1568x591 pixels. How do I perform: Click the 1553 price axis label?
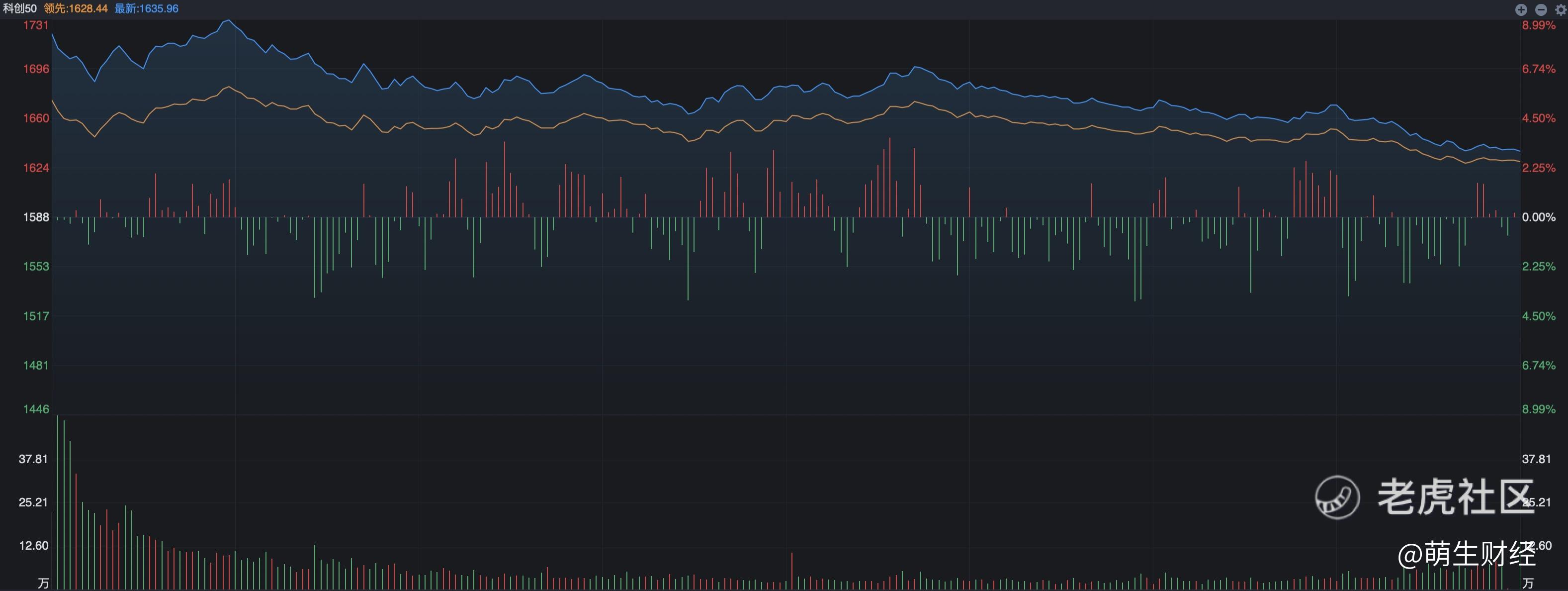pyautogui.click(x=36, y=266)
